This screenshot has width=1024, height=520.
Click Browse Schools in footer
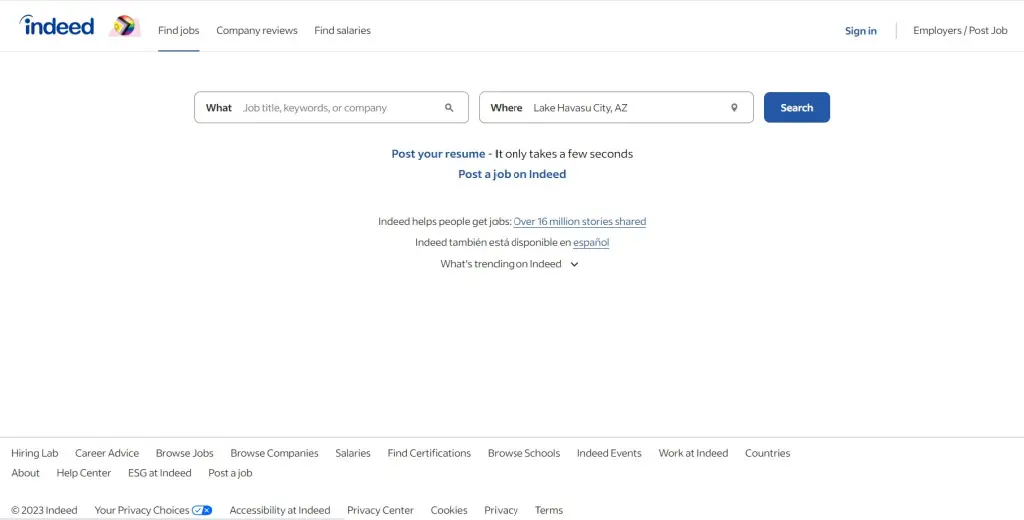pyautogui.click(x=524, y=453)
